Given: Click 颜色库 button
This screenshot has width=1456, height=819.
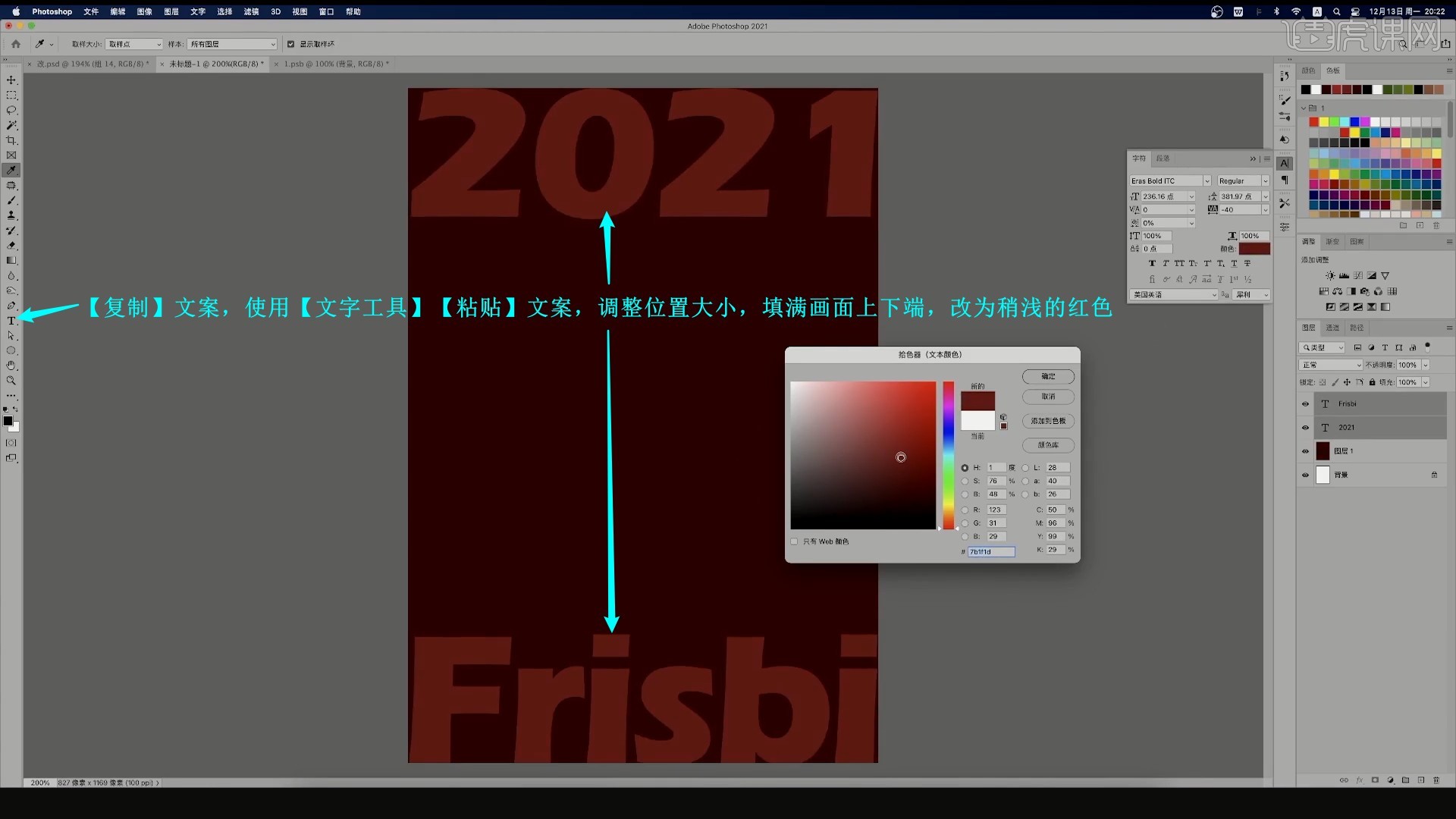Looking at the screenshot, I should [x=1048, y=445].
